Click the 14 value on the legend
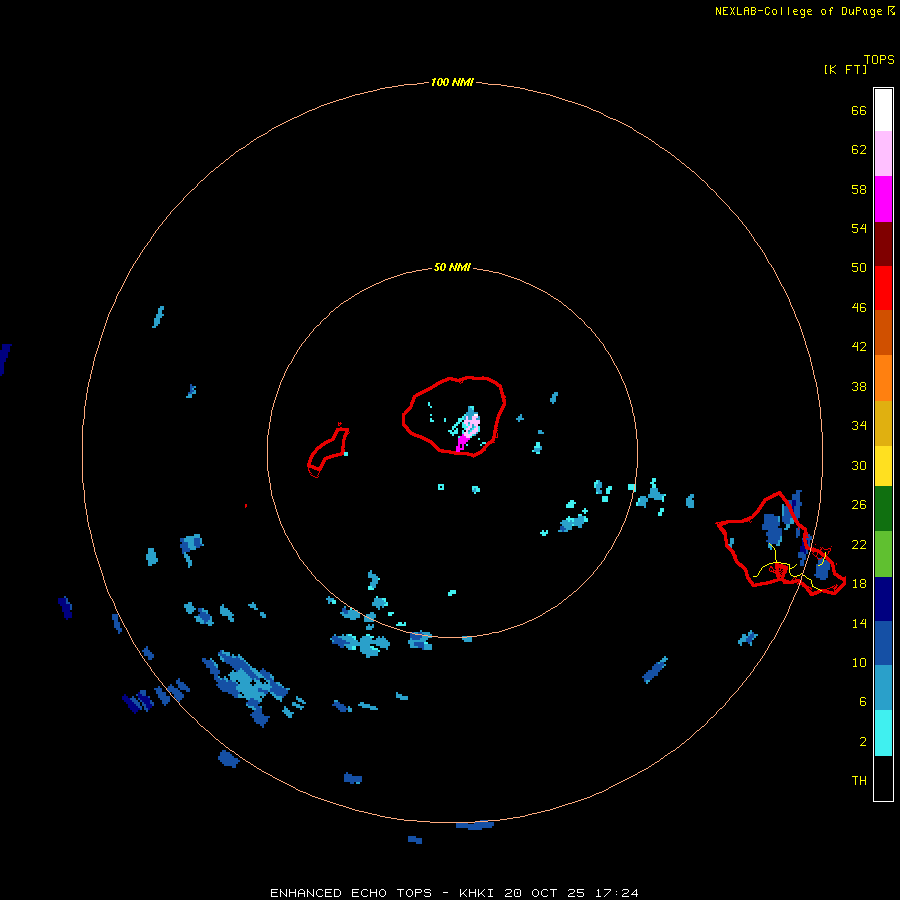The width and height of the screenshot is (900, 900). [x=859, y=623]
